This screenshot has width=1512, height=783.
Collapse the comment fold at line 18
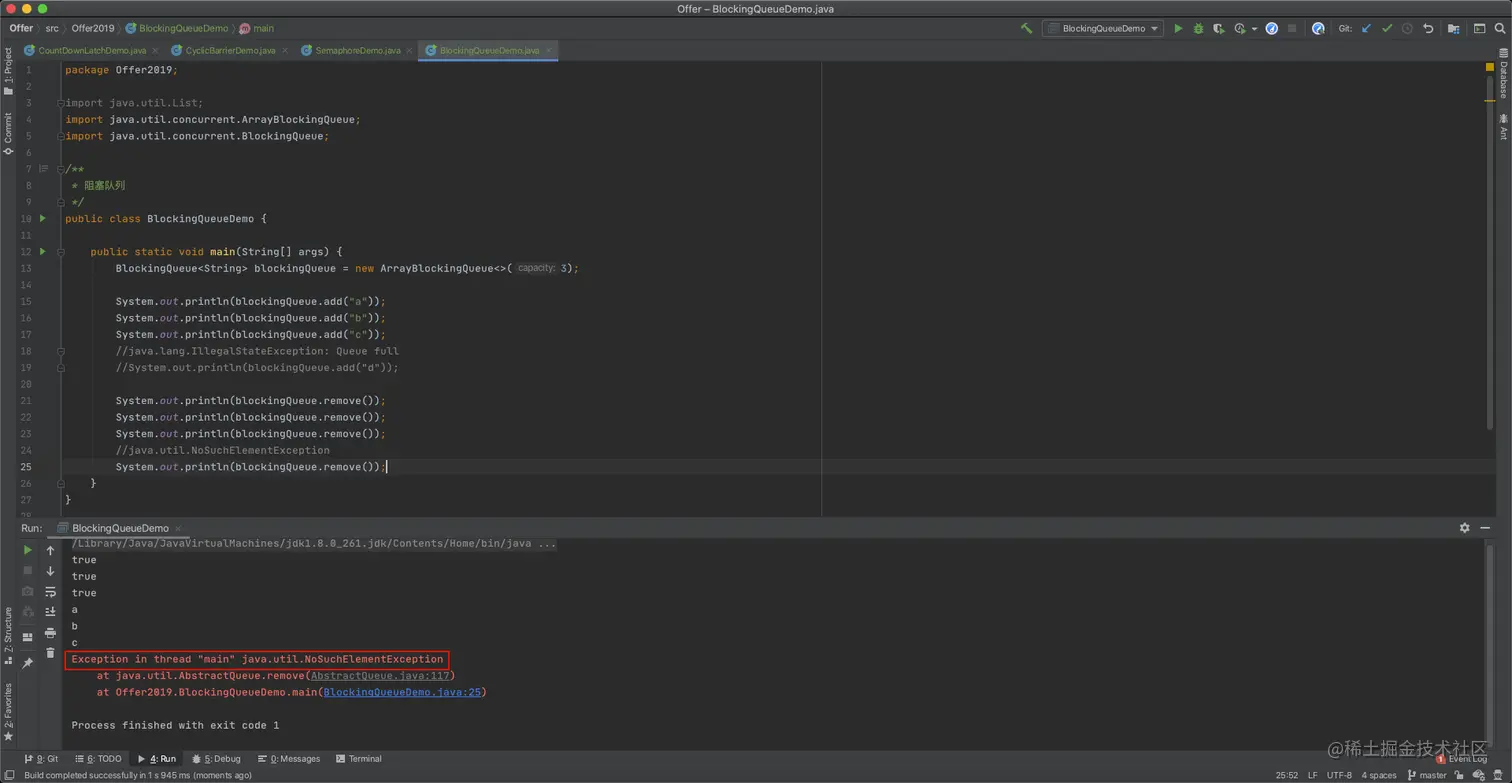tap(61, 351)
